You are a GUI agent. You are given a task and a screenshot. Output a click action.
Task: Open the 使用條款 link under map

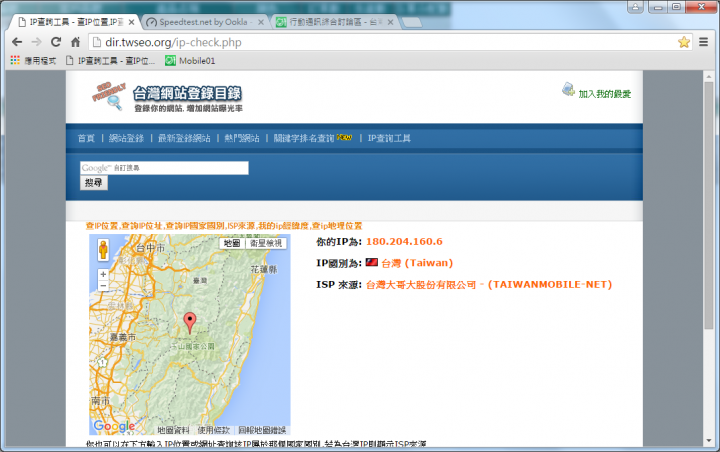click(214, 430)
